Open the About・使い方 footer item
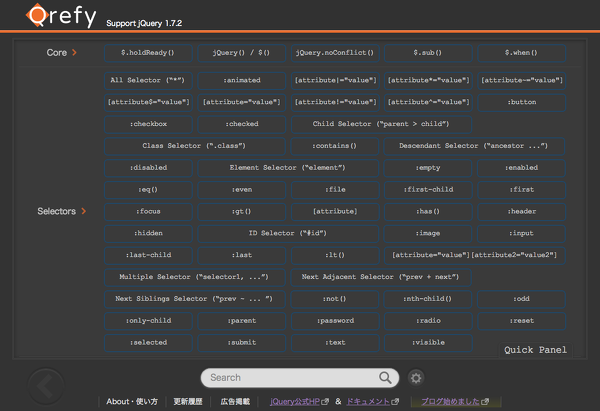 (x=132, y=401)
